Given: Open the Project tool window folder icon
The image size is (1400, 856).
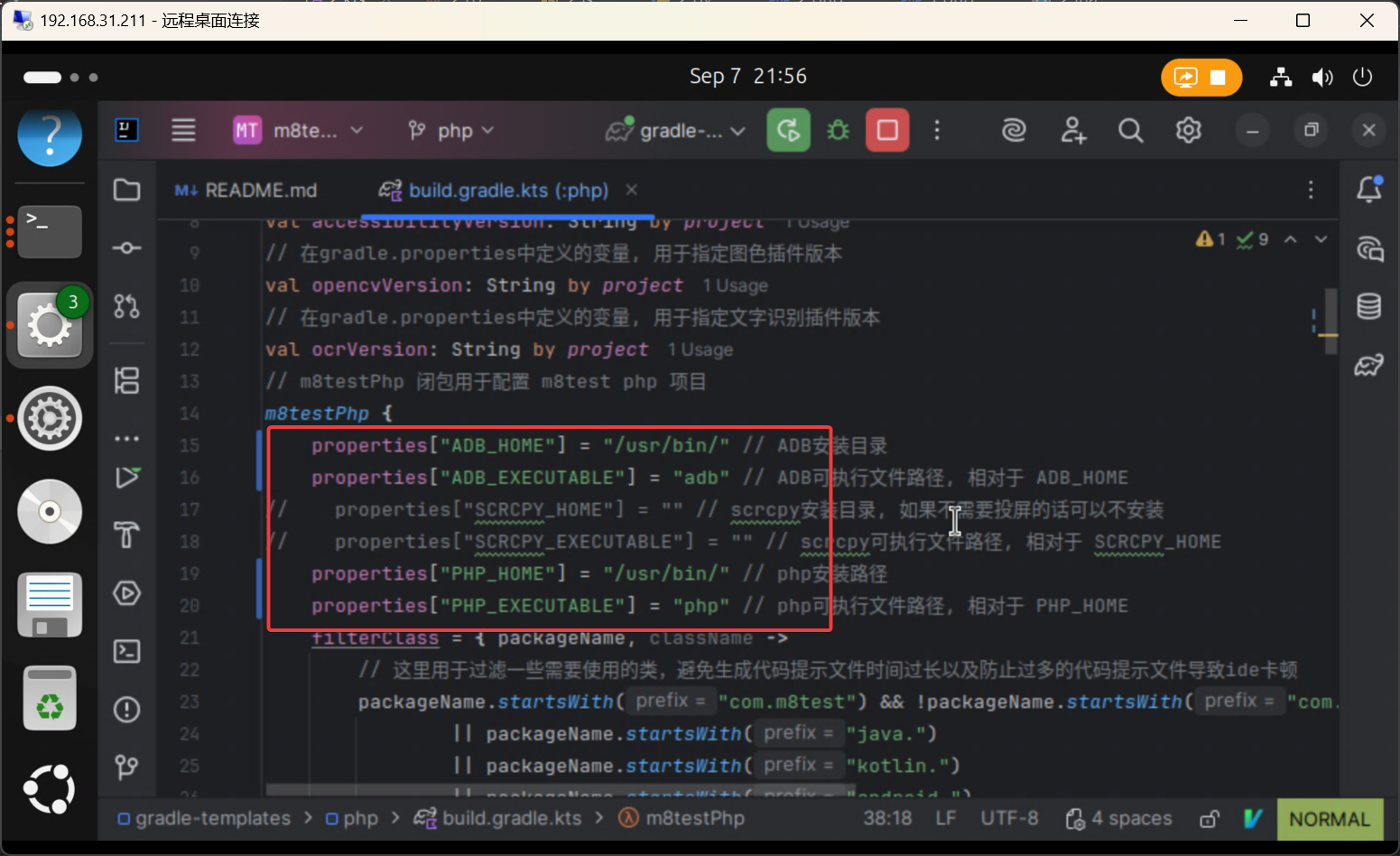Looking at the screenshot, I should click(126, 190).
